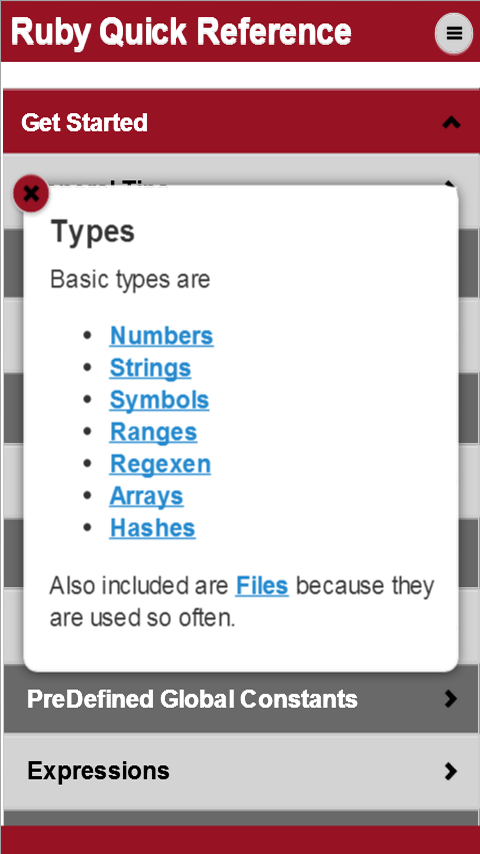Screen dimensions: 480x854
Task: Close the Types popup with the X icon
Action: (31, 193)
